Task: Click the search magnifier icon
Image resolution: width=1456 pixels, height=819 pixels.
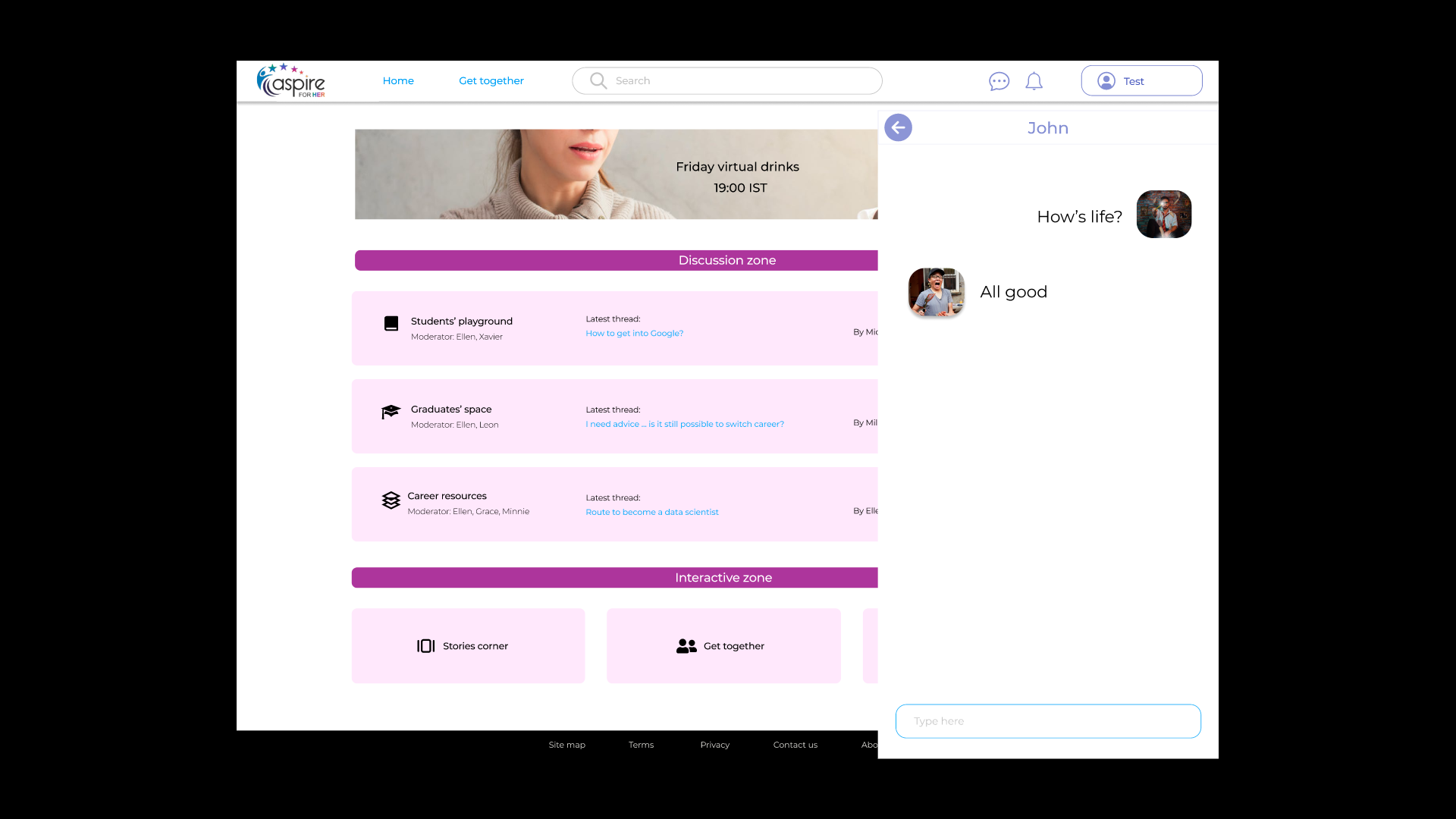Action: pyautogui.click(x=598, y=80)
